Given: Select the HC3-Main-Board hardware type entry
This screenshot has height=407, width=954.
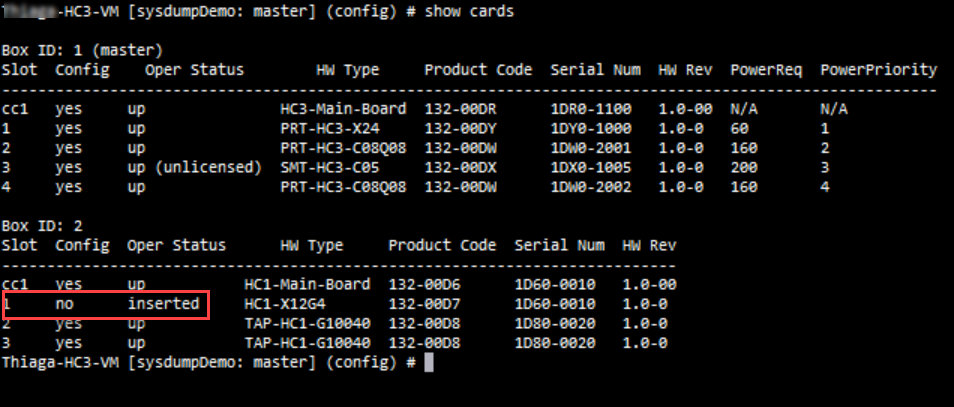Looking at the screenshot, I should click(343, 109).
